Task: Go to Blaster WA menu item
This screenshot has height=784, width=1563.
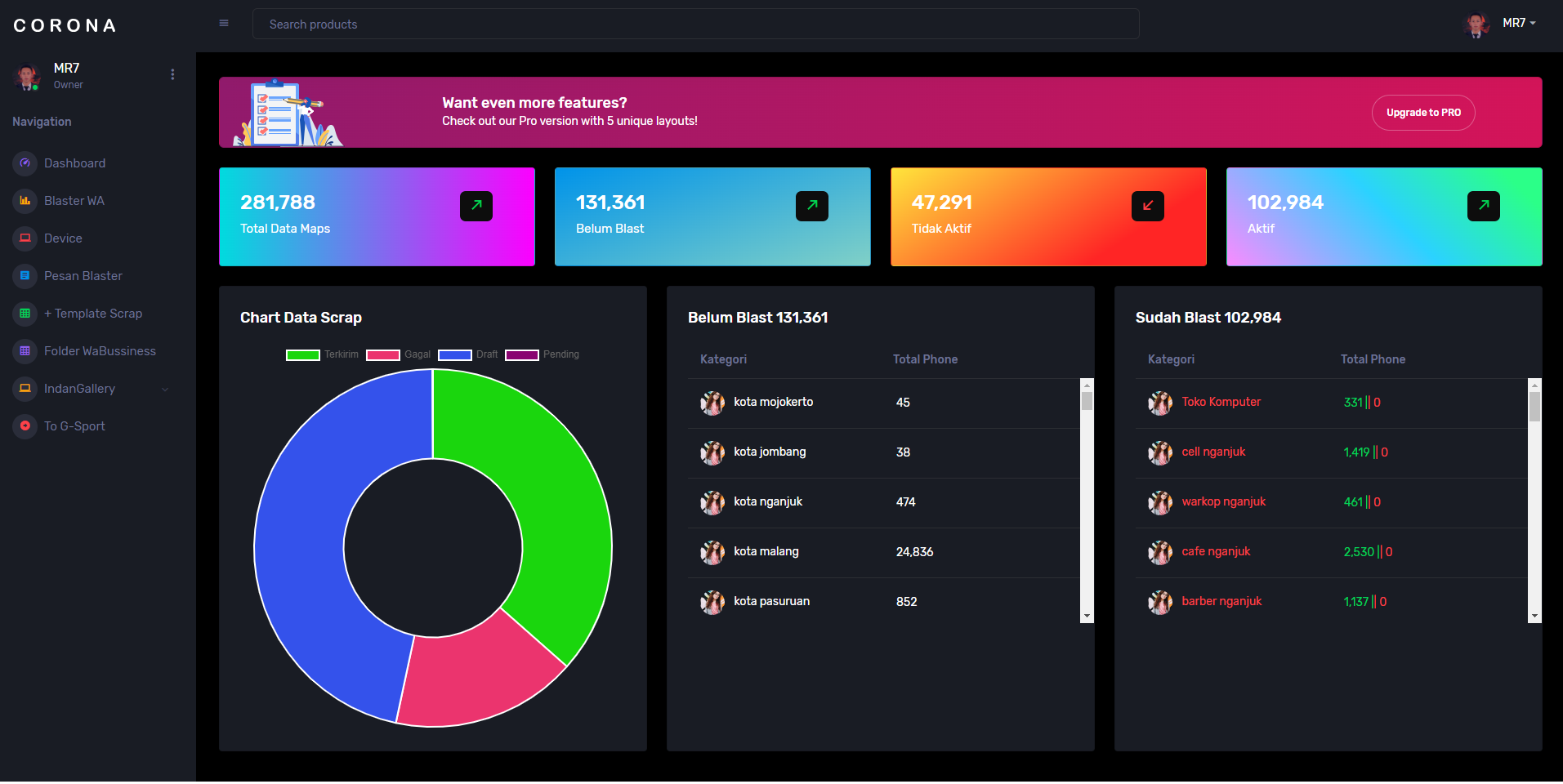Action: (x=74, y=201)
